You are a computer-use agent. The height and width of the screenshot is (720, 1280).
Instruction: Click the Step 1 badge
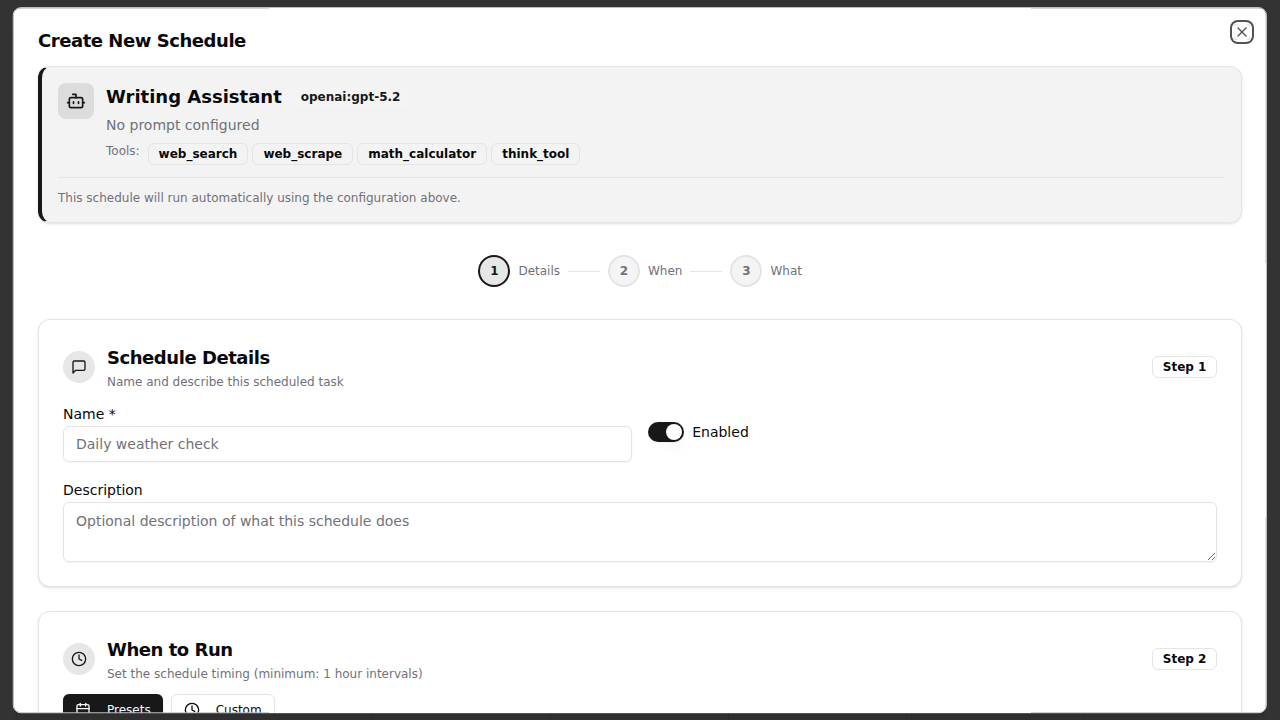[x=1184, y=367]
